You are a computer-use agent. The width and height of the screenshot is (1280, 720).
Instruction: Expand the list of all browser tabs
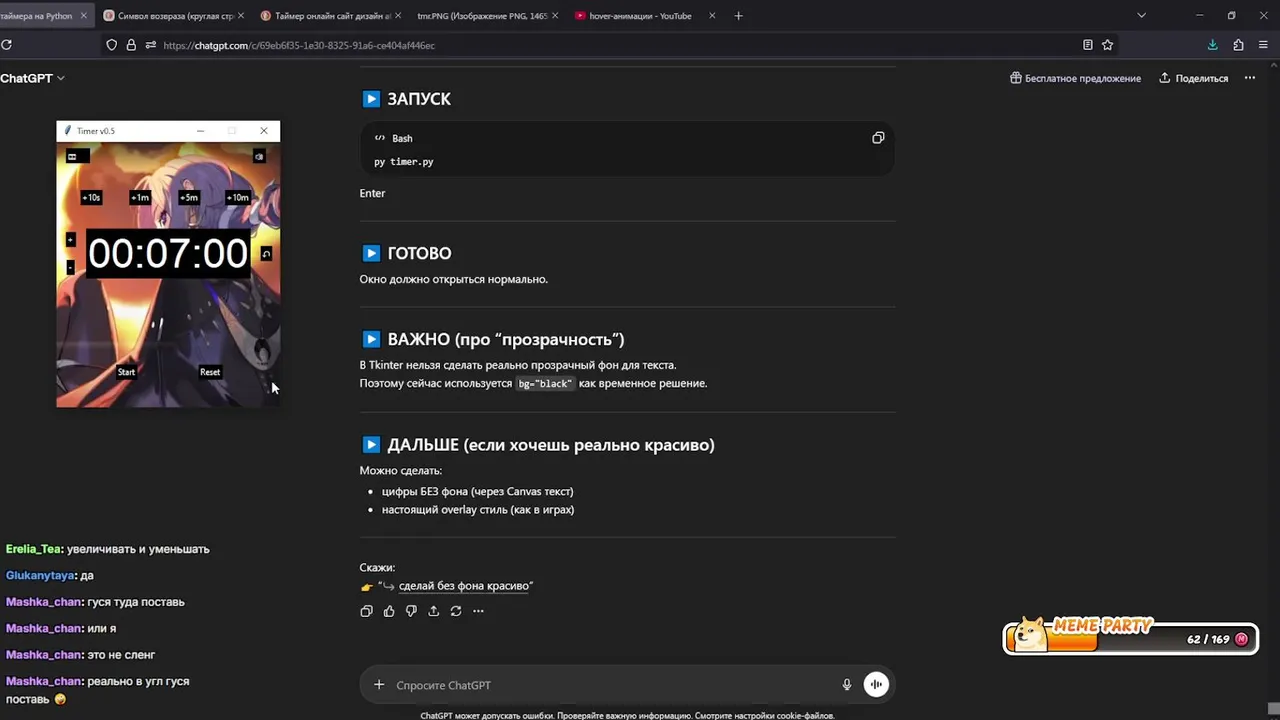[1141, 16]
